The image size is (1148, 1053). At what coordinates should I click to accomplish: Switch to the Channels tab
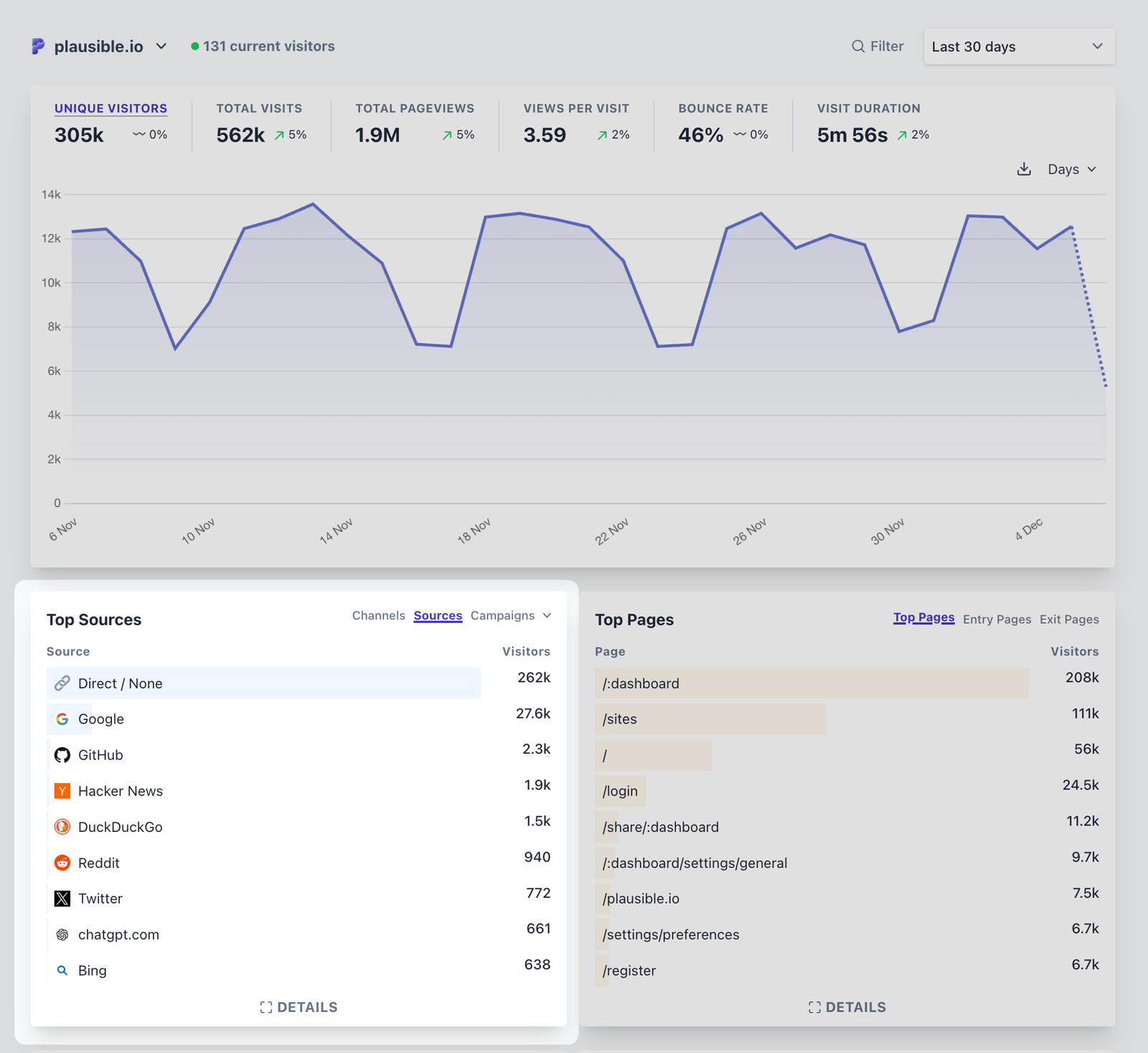click(378, 616)
